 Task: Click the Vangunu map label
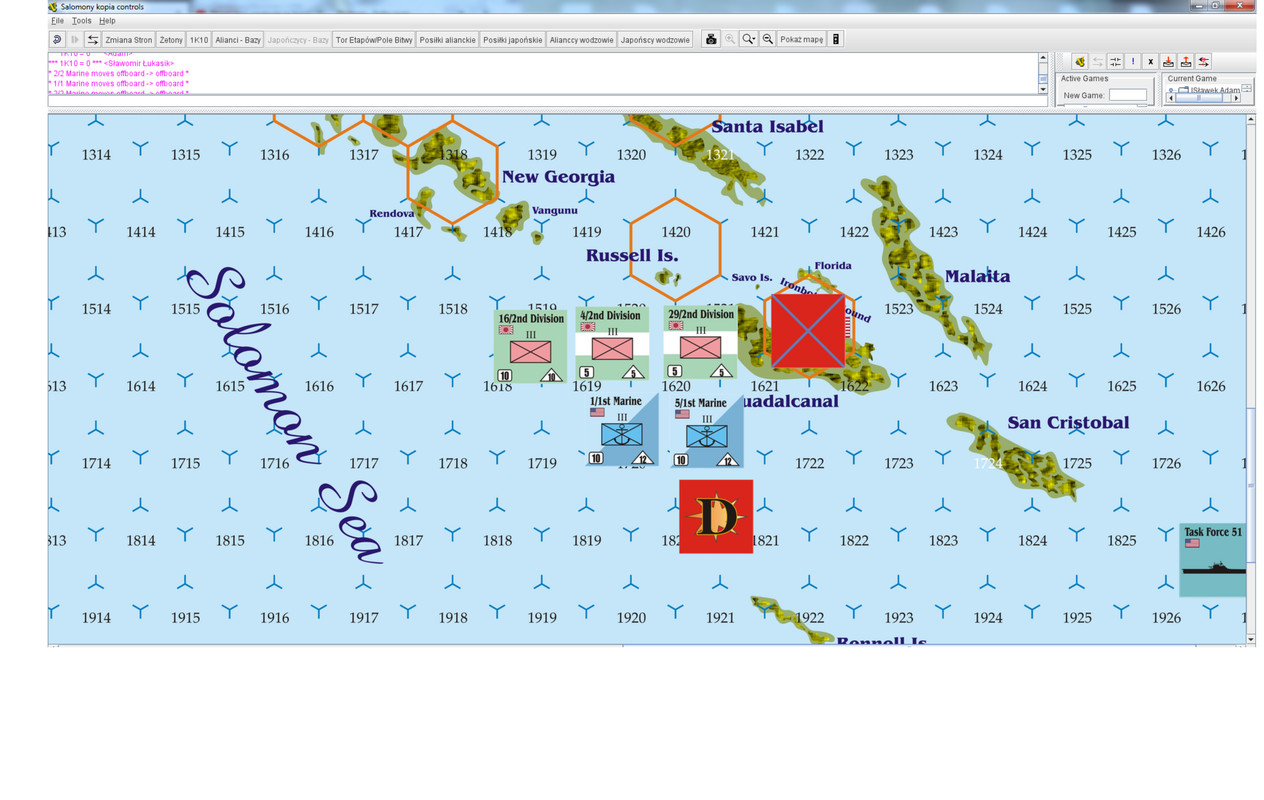(554, 210)
